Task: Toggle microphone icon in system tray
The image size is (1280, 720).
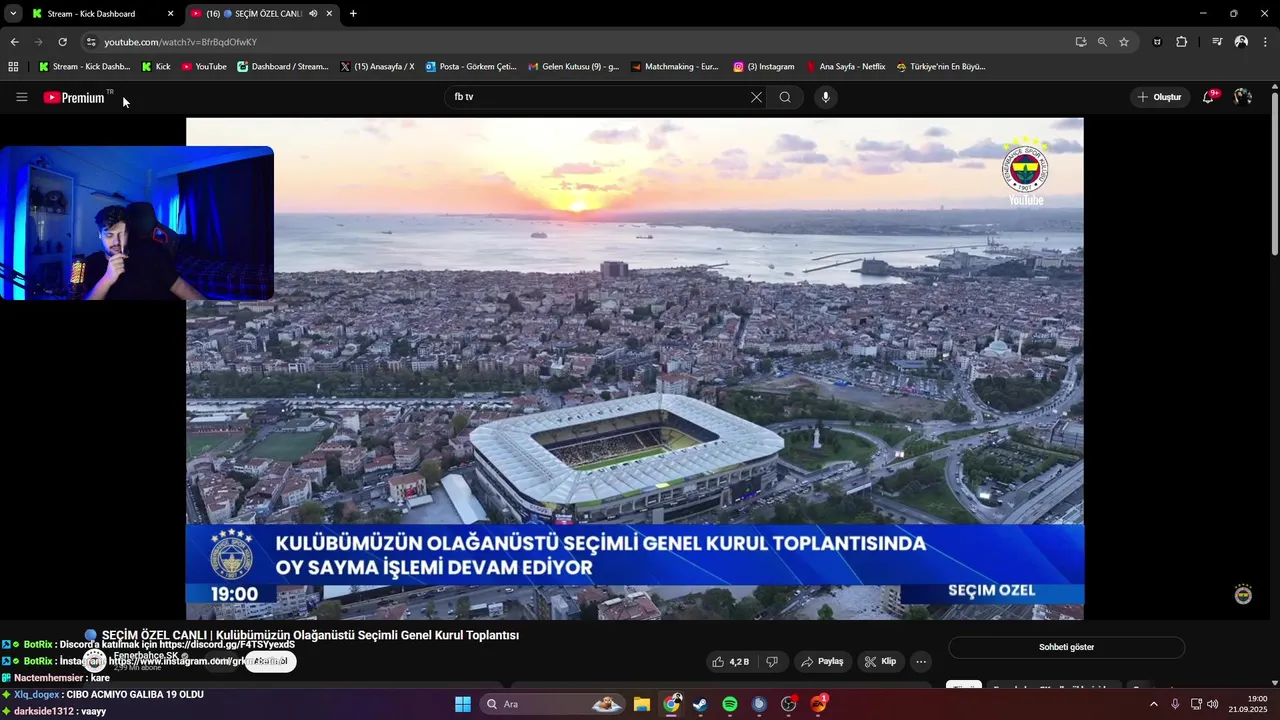Action: [x=1175, y=704]
